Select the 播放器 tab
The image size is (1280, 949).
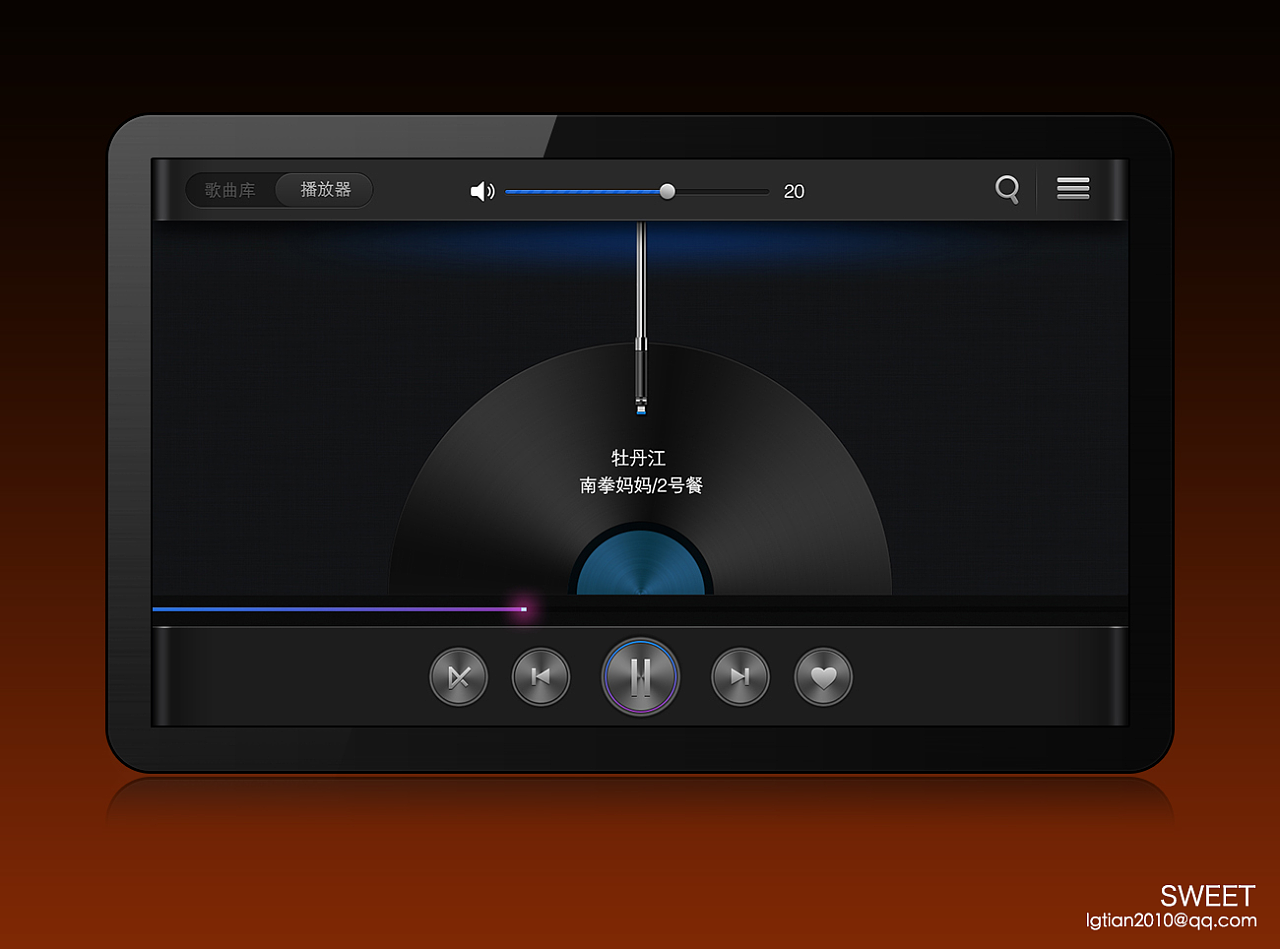pyautogui.click(x=326, y=190)
